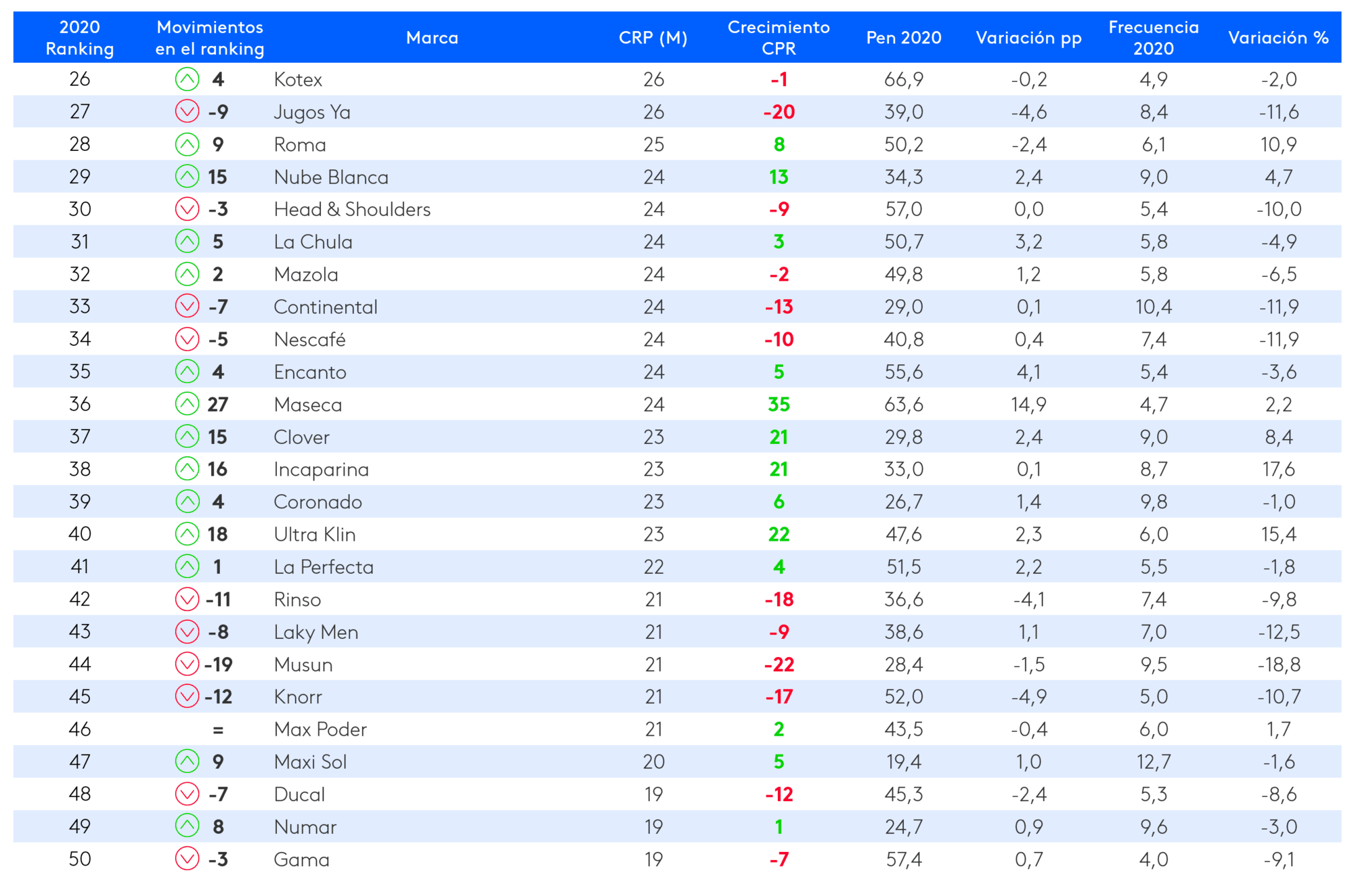The width and height of the screenshot is (1354, 896).
Task: Click the red down arrow for Jugos Ya
Action: [x=187, y=112]
